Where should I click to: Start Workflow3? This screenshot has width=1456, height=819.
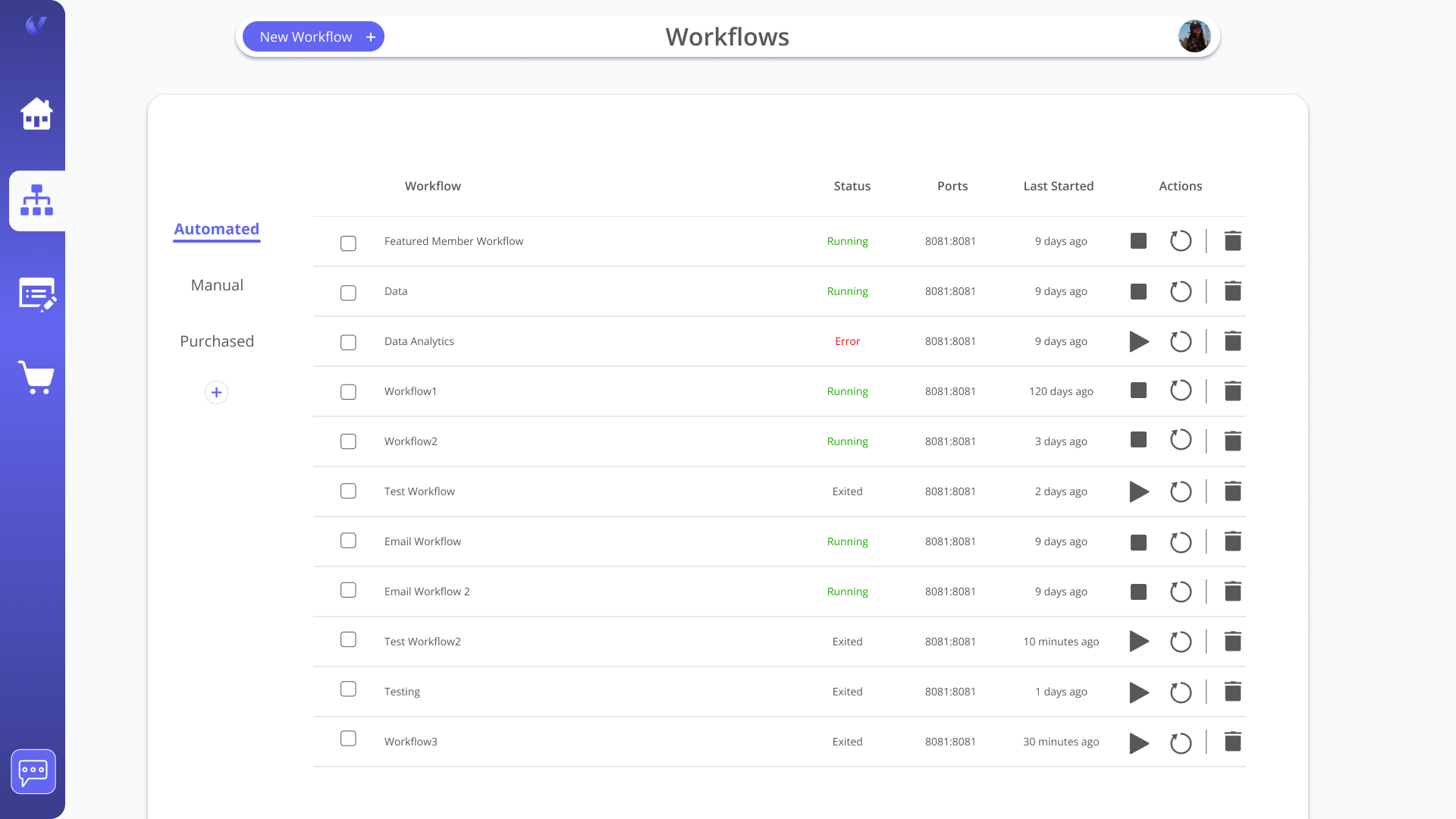[x=1139, y=743]
